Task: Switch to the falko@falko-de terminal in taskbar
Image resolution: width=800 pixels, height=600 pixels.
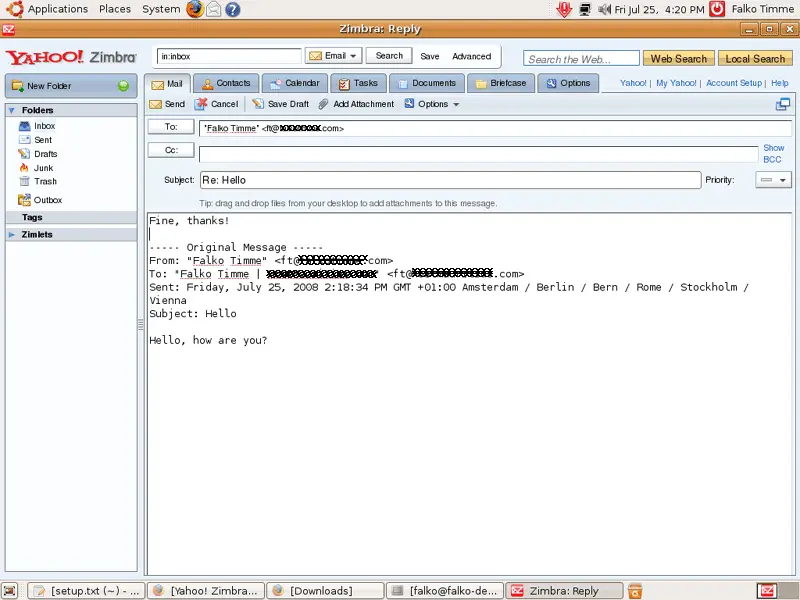Action: (x=445, y=591)
